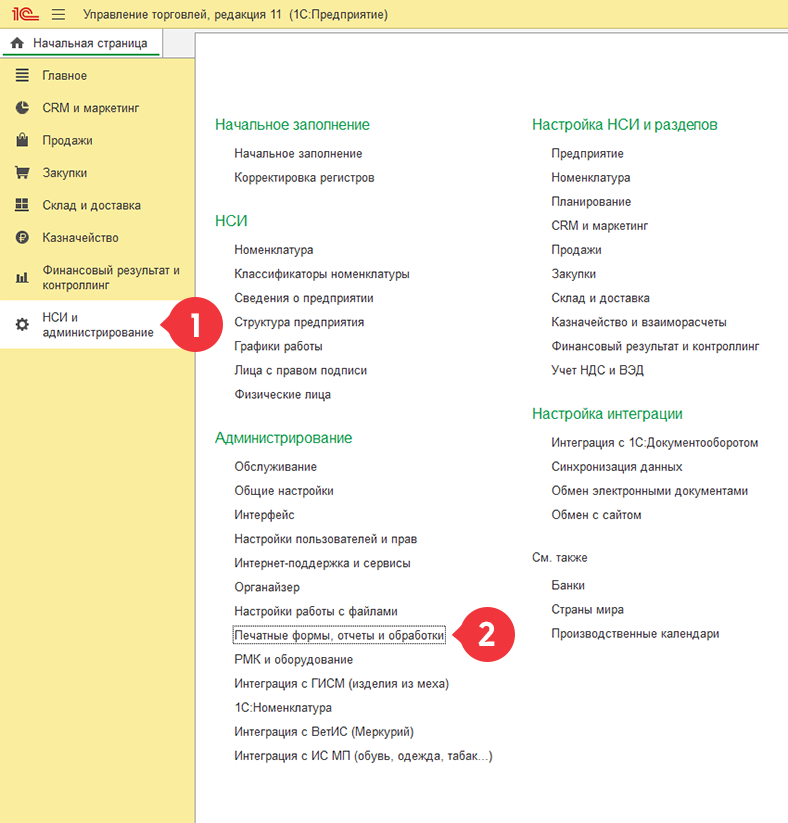
Task: Open Финансовый результат и контроллинг sidebar section
Action: click(x=97, y=278)
